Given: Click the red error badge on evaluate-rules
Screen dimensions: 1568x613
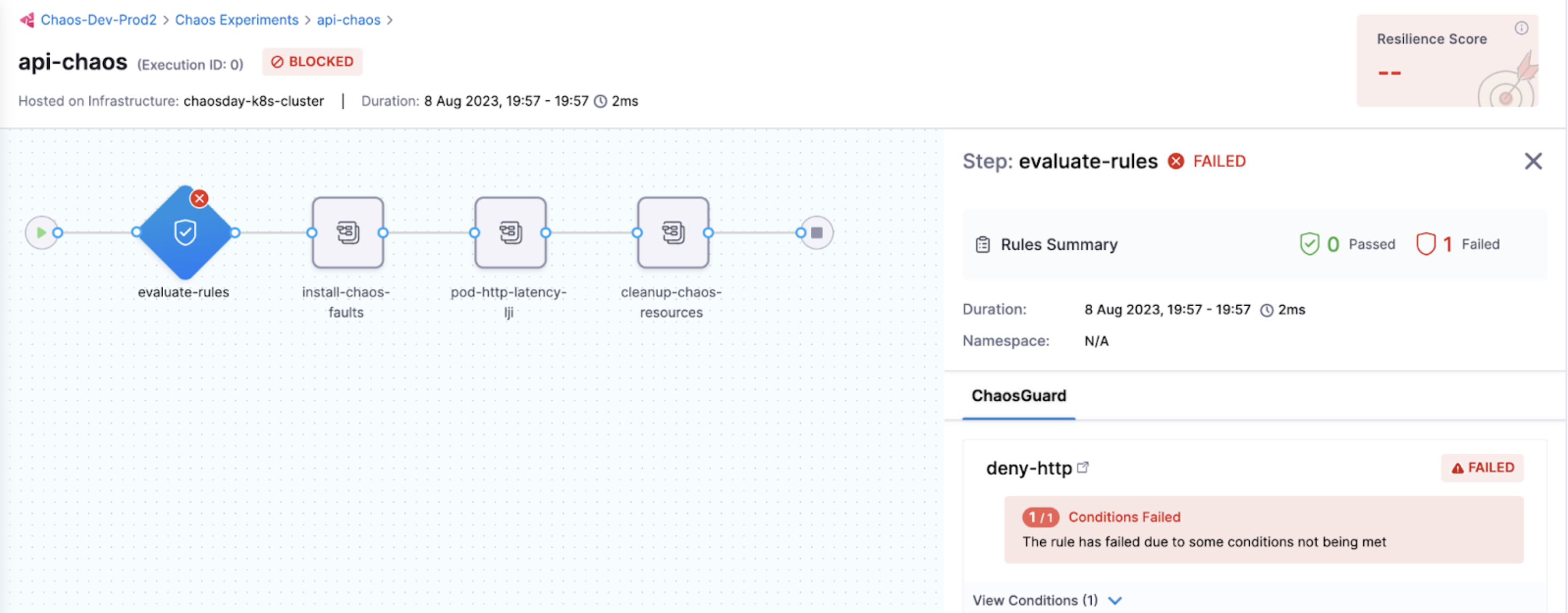Looking at the screenshot, I should click(199, 198).
